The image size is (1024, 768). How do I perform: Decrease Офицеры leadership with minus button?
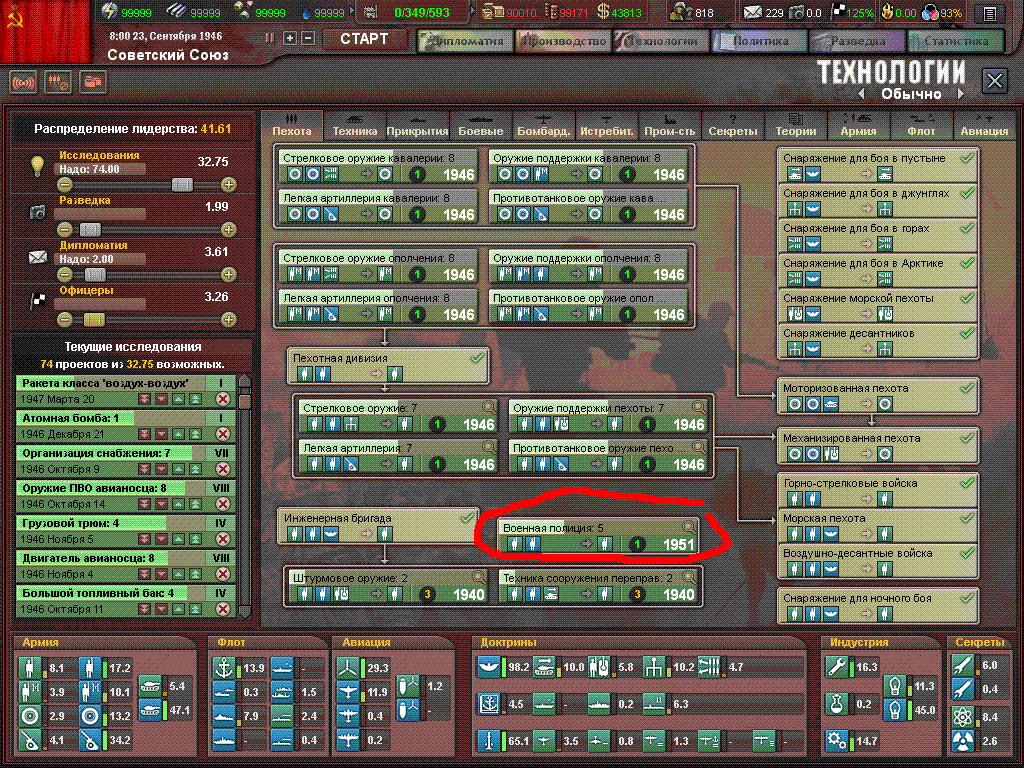point(65,319)
